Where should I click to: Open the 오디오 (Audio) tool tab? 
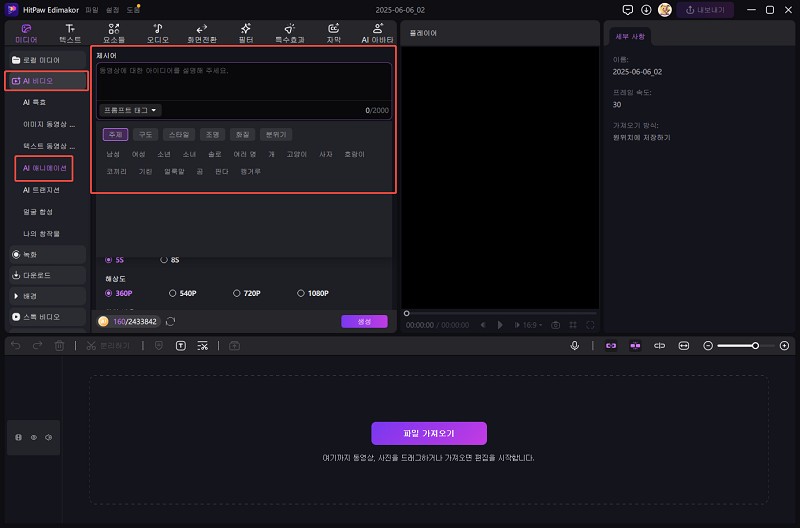pos(158,34)
